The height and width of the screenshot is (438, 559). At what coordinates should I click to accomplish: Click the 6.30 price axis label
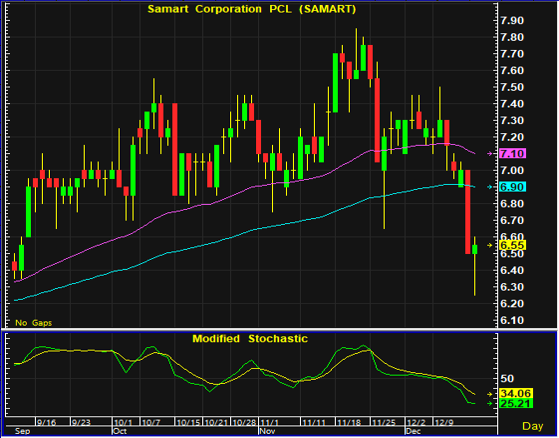[x=512, y=287]
